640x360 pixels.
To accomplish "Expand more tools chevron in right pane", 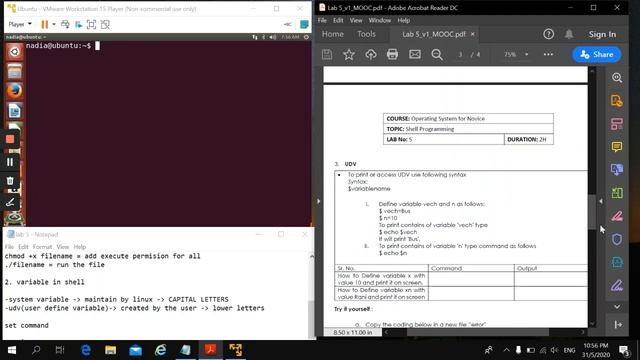I will coord(617,307).
